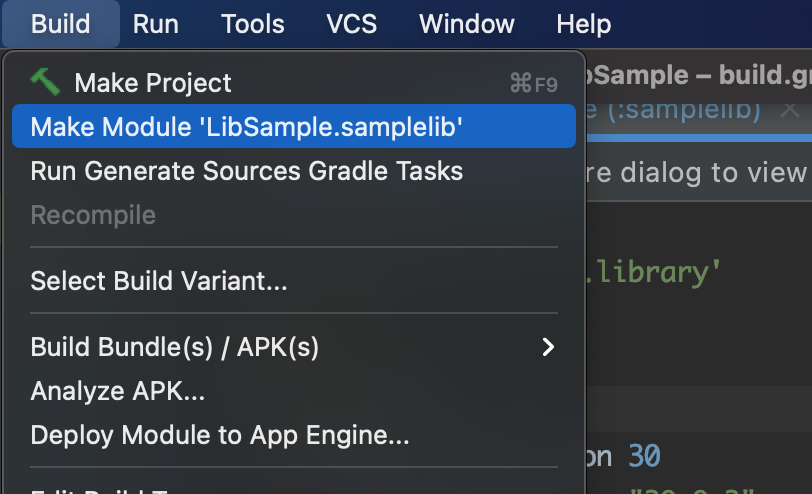
Task: Close the (:samplelib) editor tab
Action: (x=790, y=109)
